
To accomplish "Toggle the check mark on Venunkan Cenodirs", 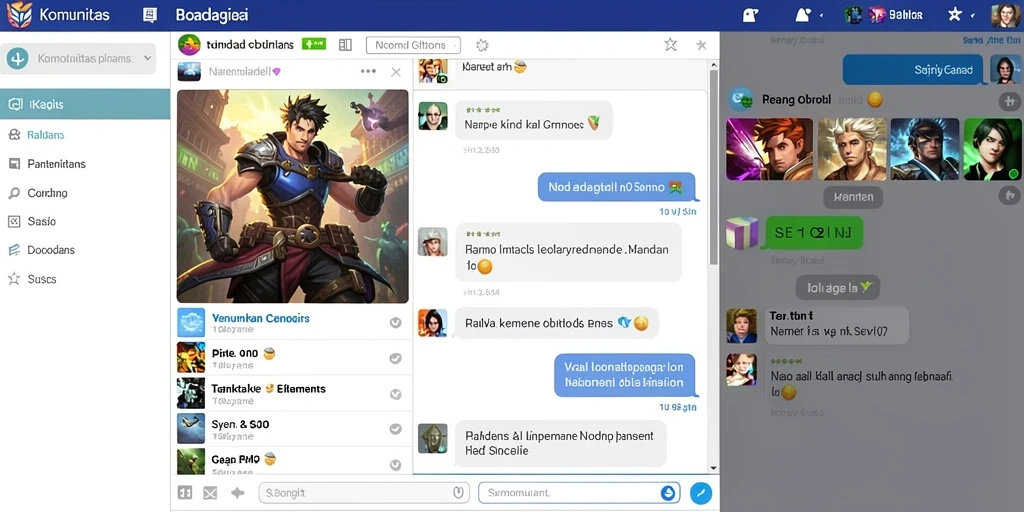I will (395, 323).
